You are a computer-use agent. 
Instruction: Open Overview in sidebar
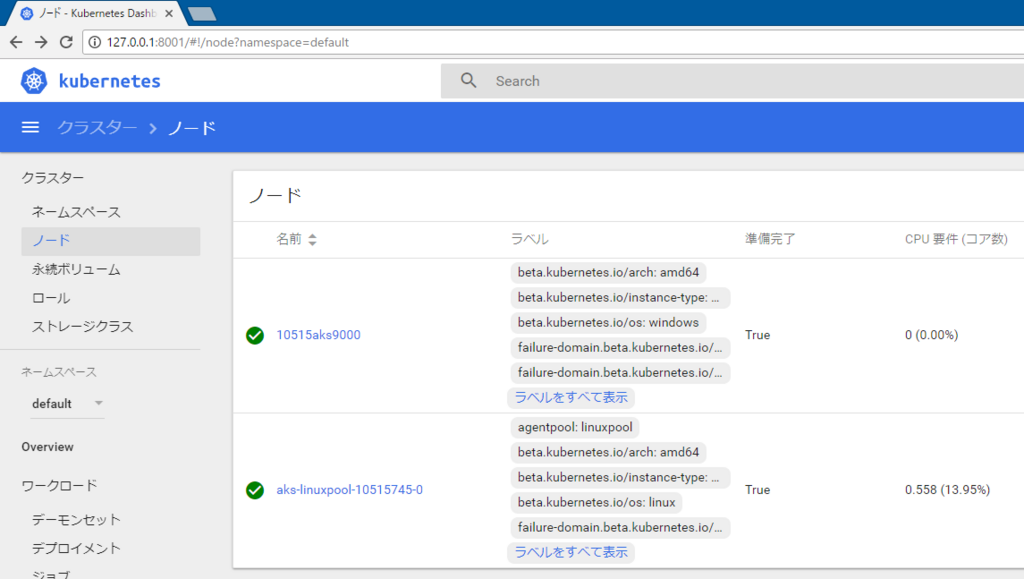(x=48, y=447)
